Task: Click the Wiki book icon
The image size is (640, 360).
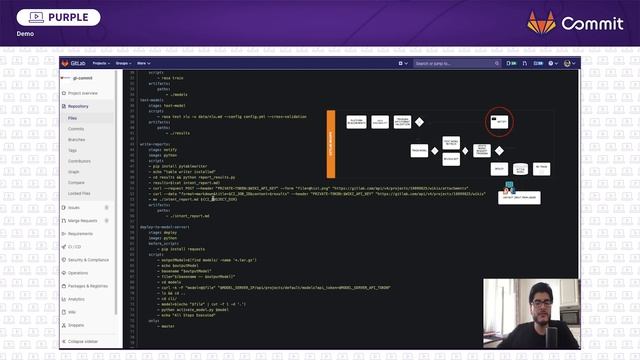Action: tap(64, 312)
